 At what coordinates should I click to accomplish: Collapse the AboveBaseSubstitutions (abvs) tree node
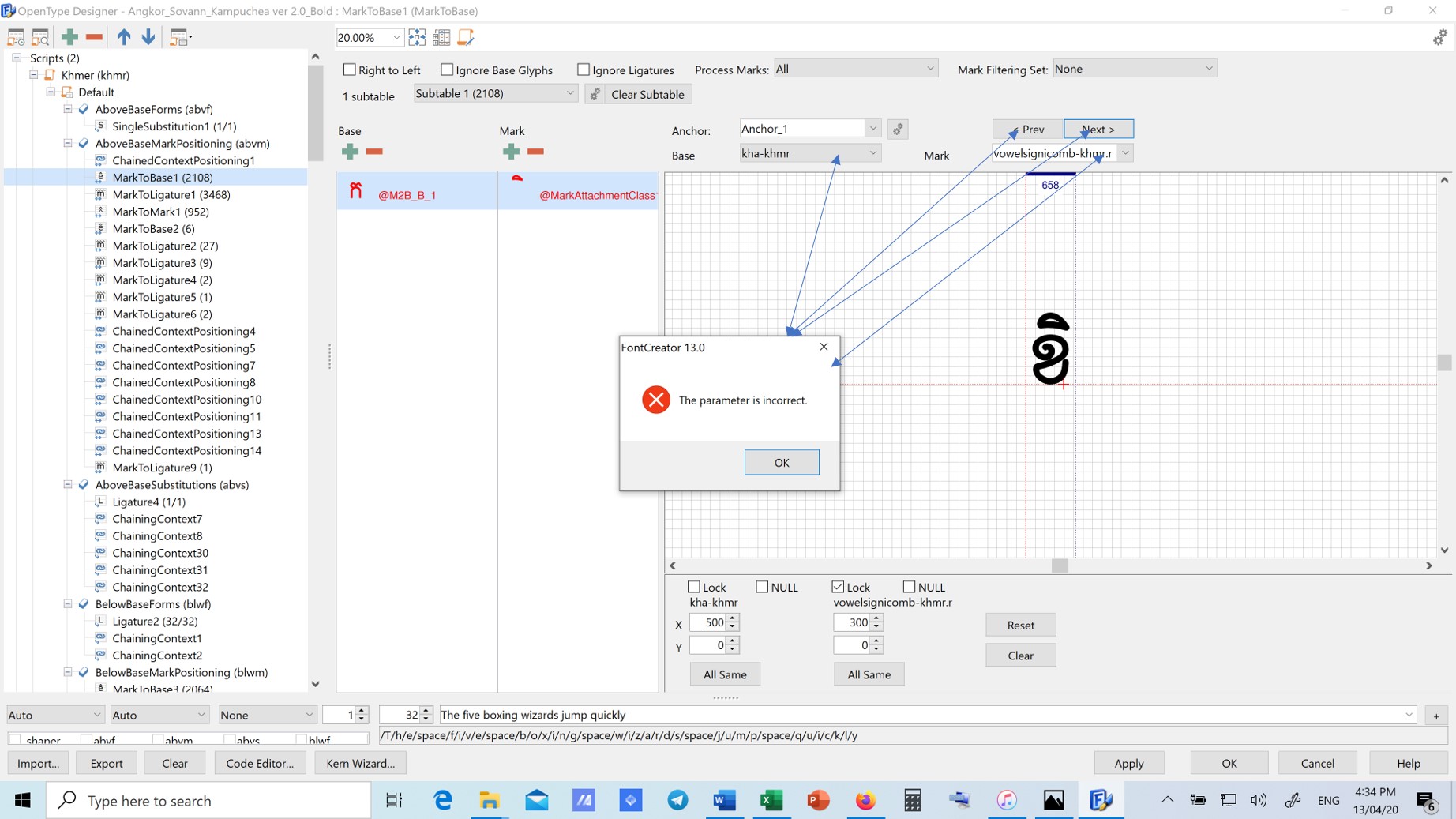point(68,485)
